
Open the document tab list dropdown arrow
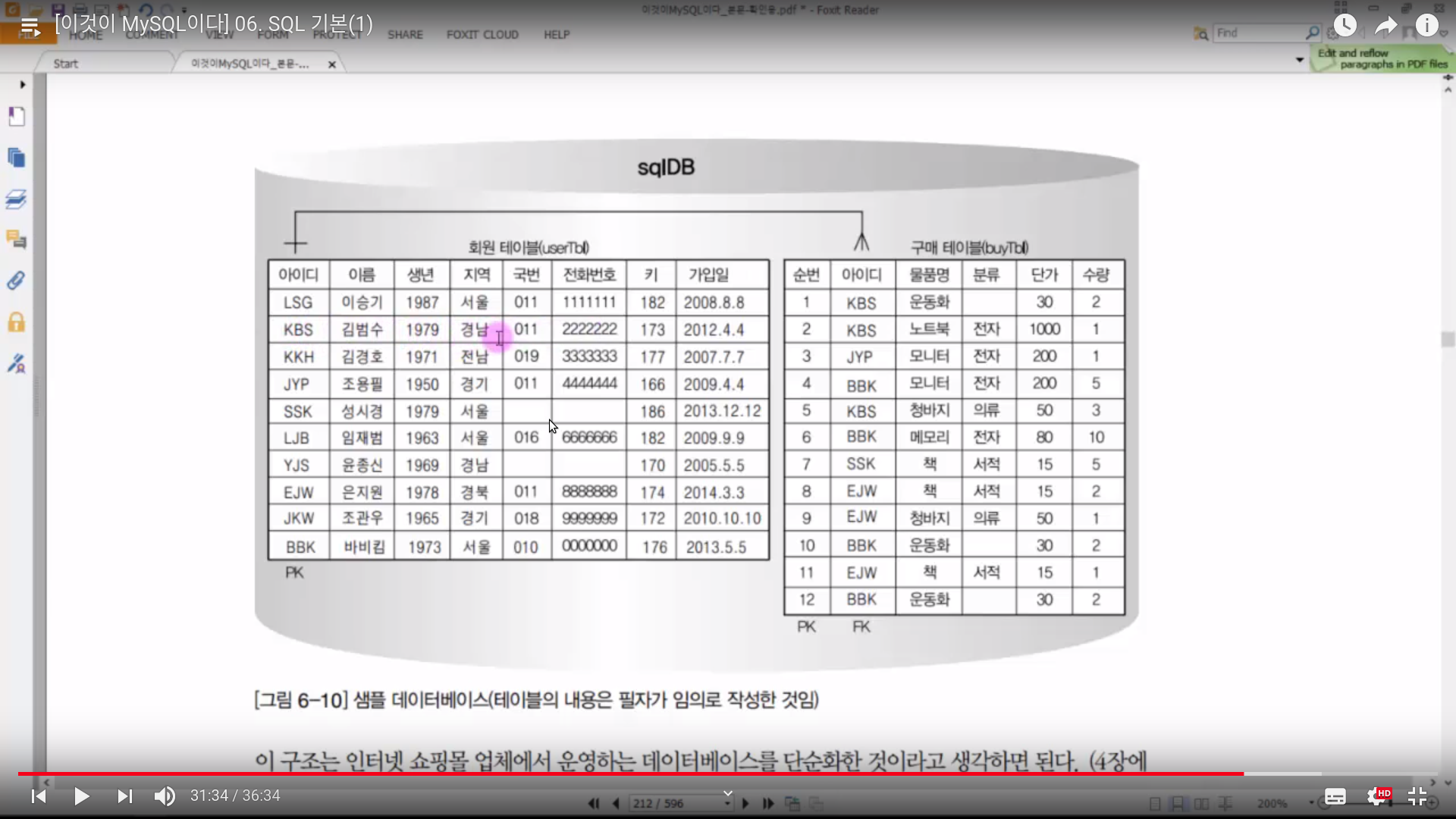point(1300,59)
